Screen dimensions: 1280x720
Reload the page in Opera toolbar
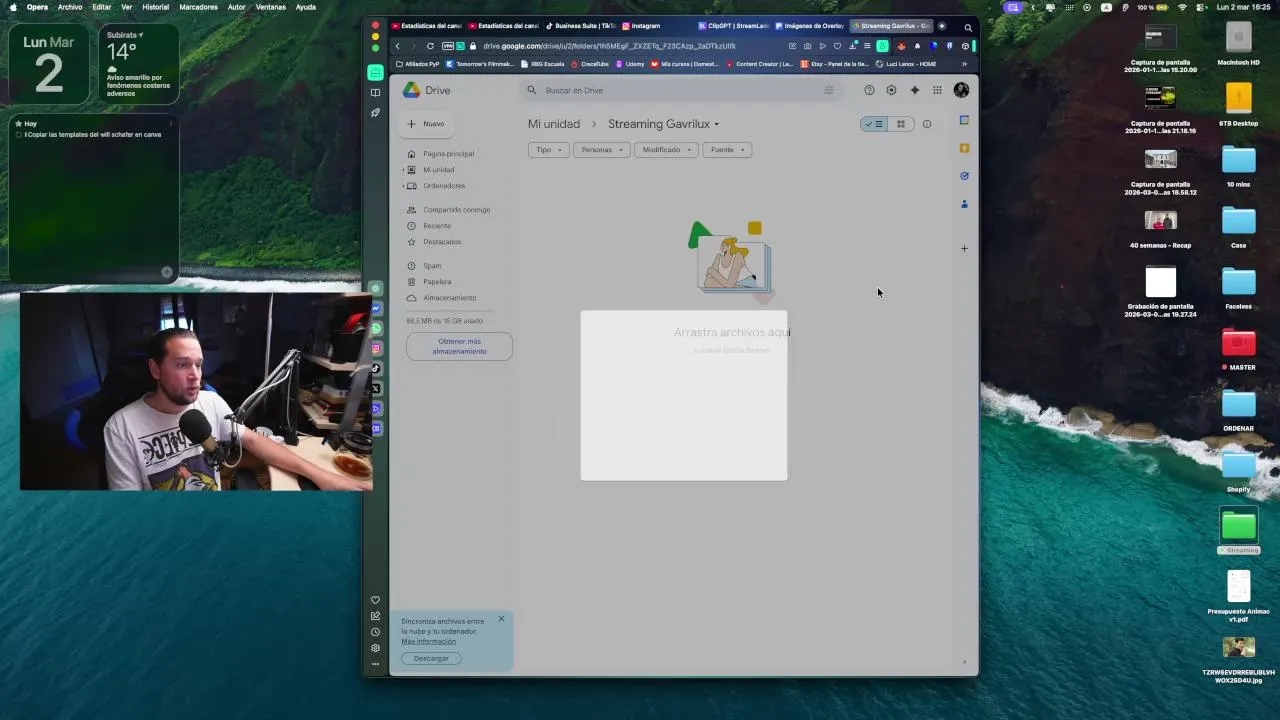pos(430,46)
